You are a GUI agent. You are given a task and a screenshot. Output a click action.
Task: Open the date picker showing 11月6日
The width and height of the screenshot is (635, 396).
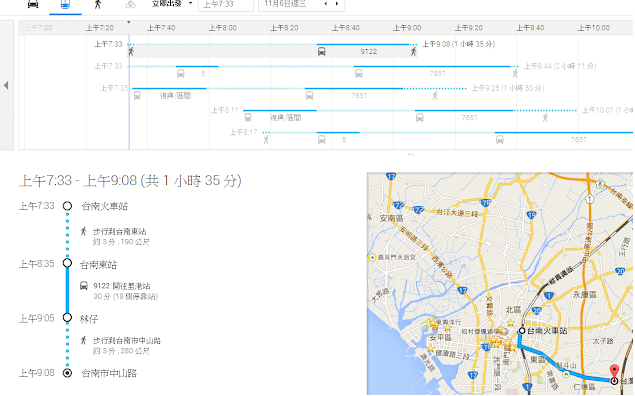point(286,4)
